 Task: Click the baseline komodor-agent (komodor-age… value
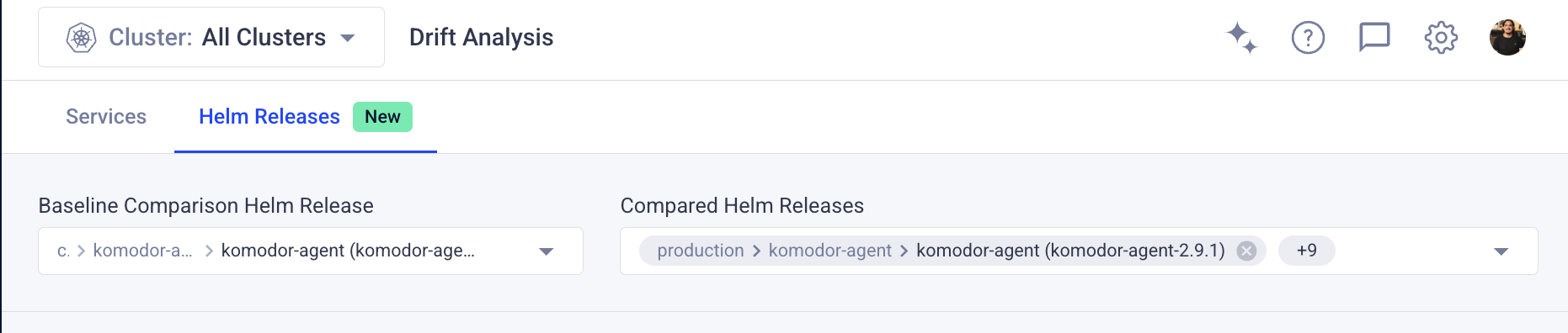pos(348,251)
